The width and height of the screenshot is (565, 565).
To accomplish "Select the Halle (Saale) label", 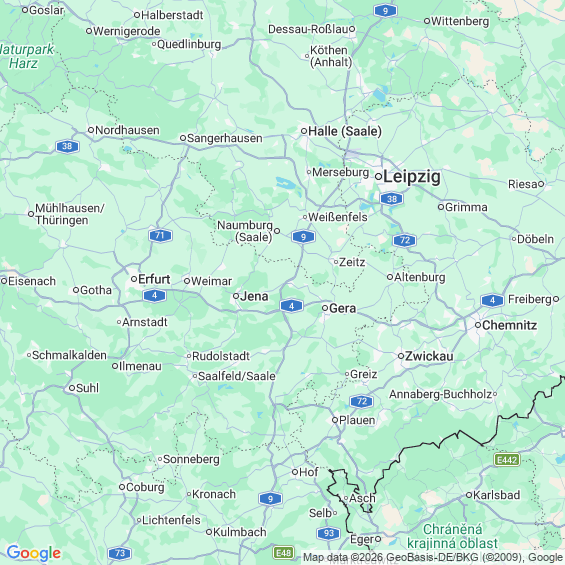I will [x=345, y=131].
